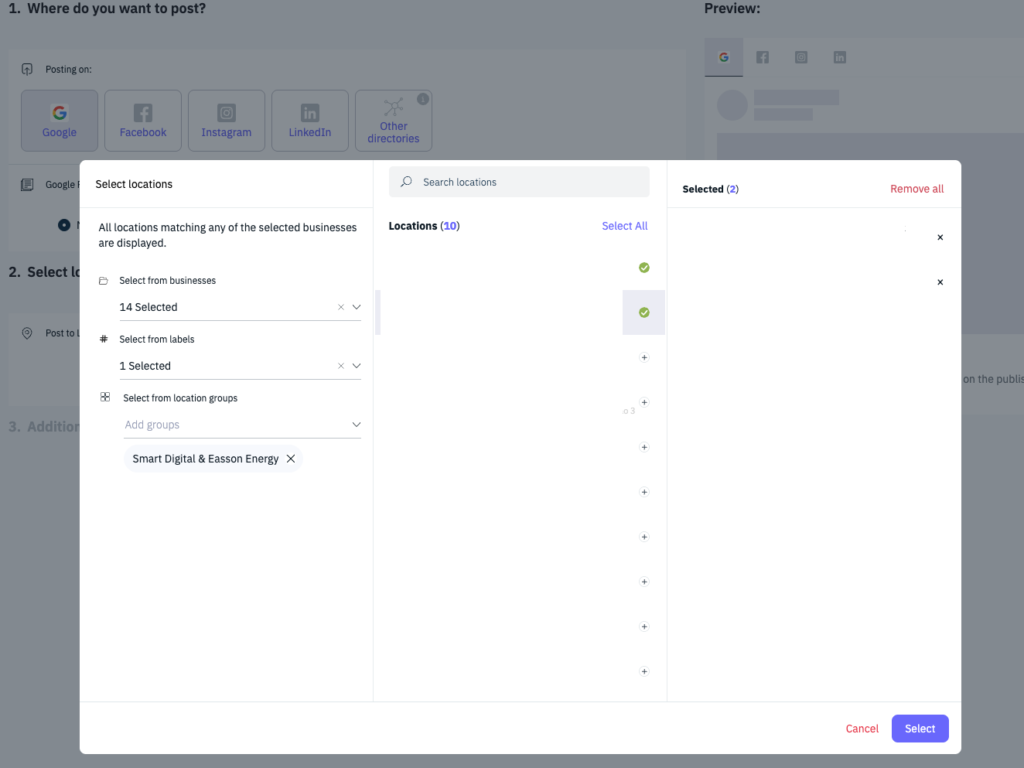The height and width of the screenshot is (768, 1024).
Task: Add the last location in the list
Action: 644,672
